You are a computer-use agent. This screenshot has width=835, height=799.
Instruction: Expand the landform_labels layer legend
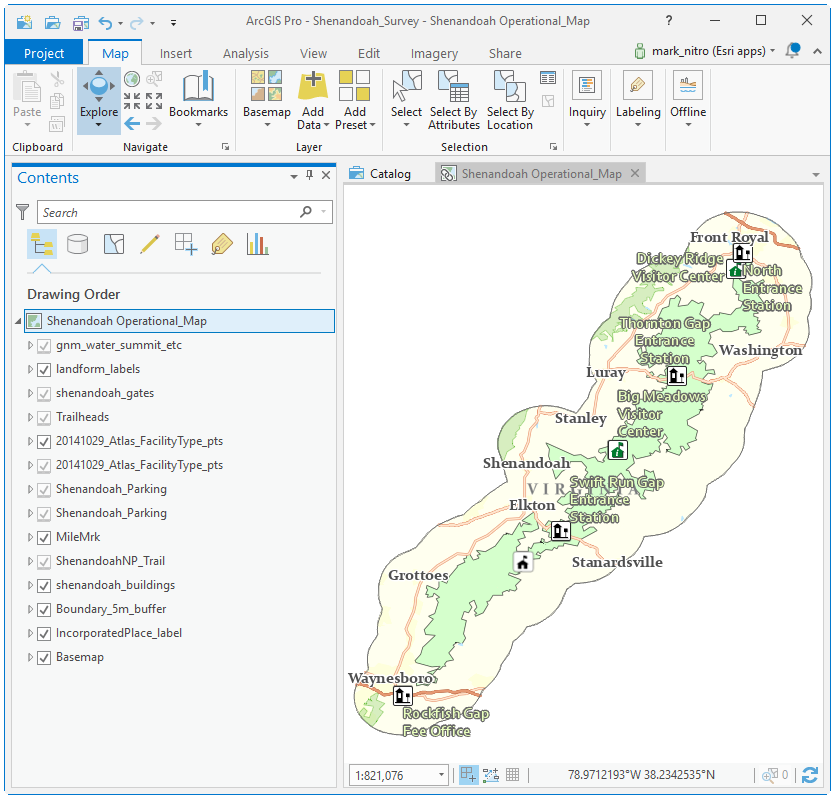pyautogui.click(x=30, y=369)
